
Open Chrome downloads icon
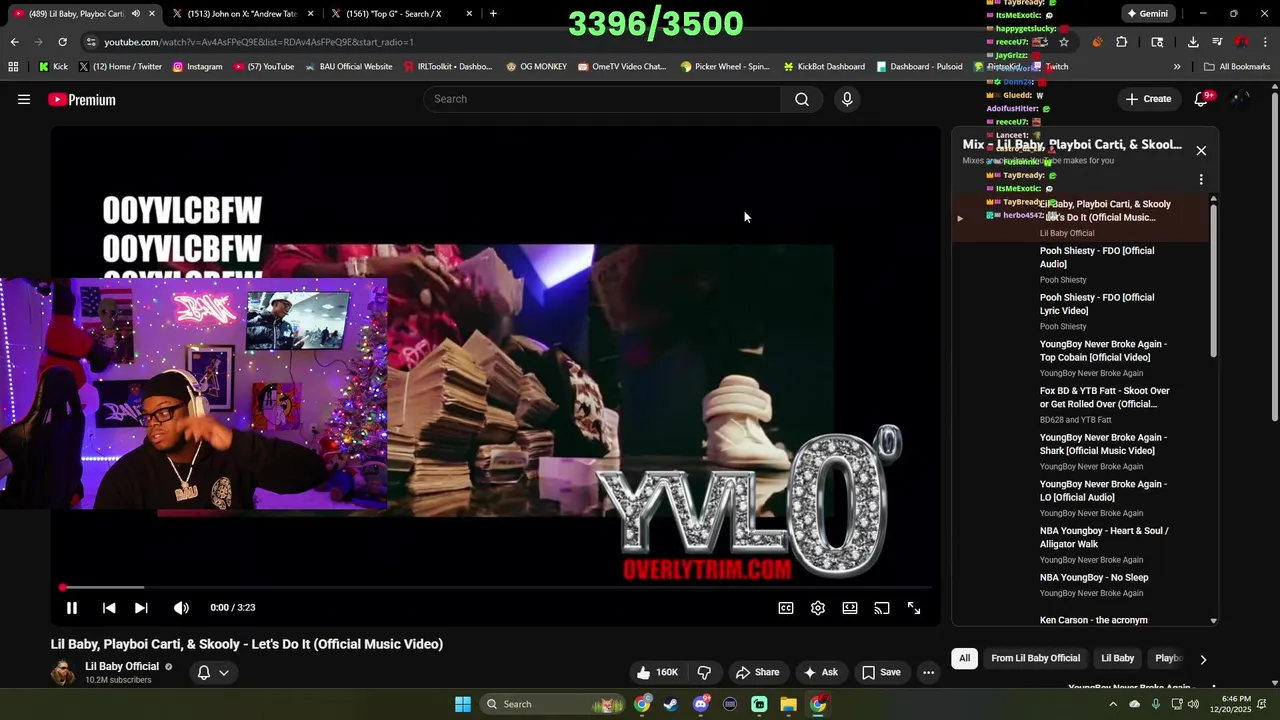(x=1193, y=42)
